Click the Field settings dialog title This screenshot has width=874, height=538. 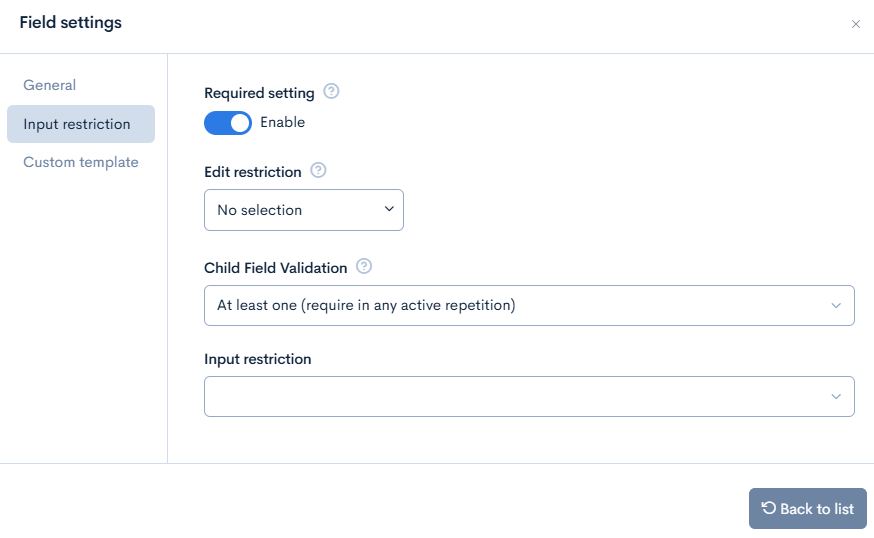tap(70, 23)
